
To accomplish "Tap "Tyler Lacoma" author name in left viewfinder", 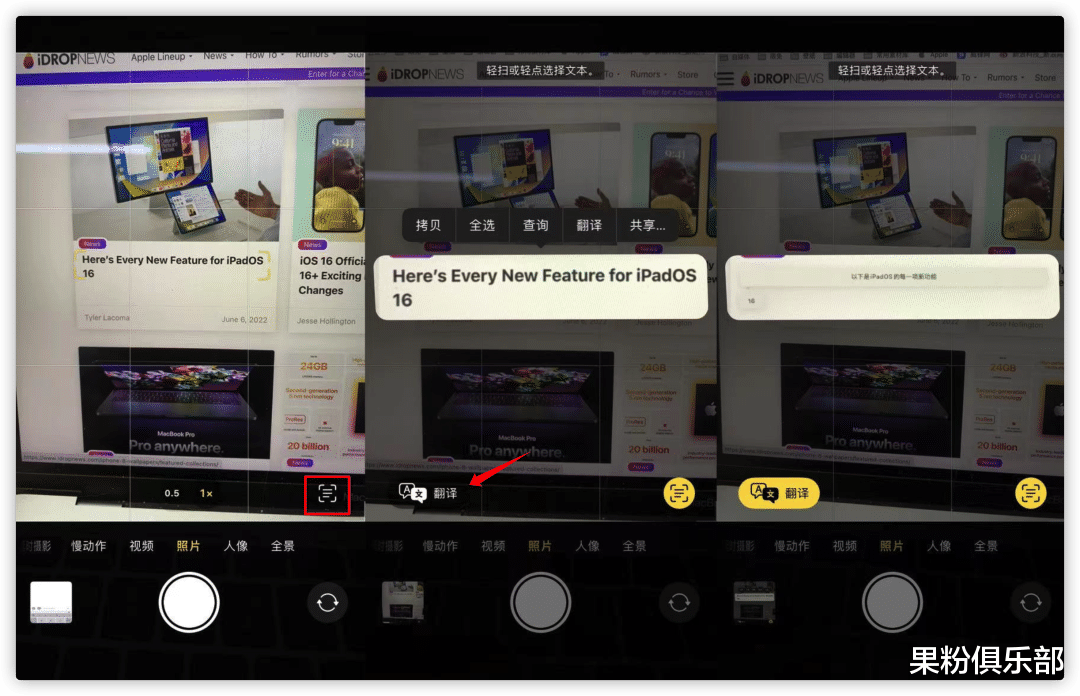I will [107, 318].
